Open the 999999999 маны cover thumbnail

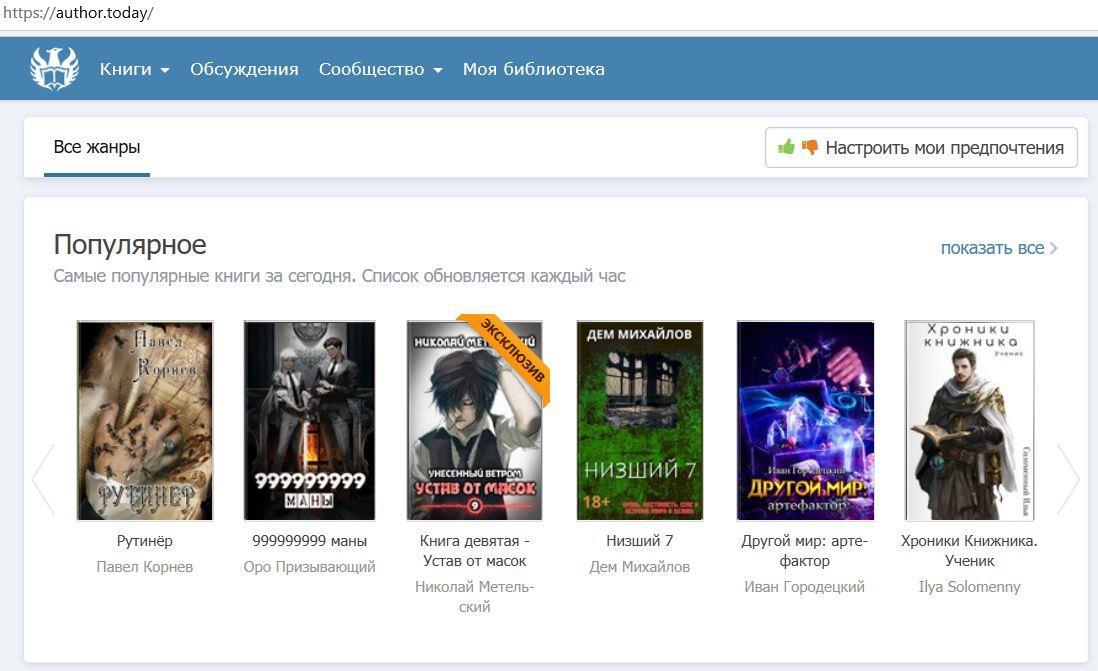[x=309, y=420]
